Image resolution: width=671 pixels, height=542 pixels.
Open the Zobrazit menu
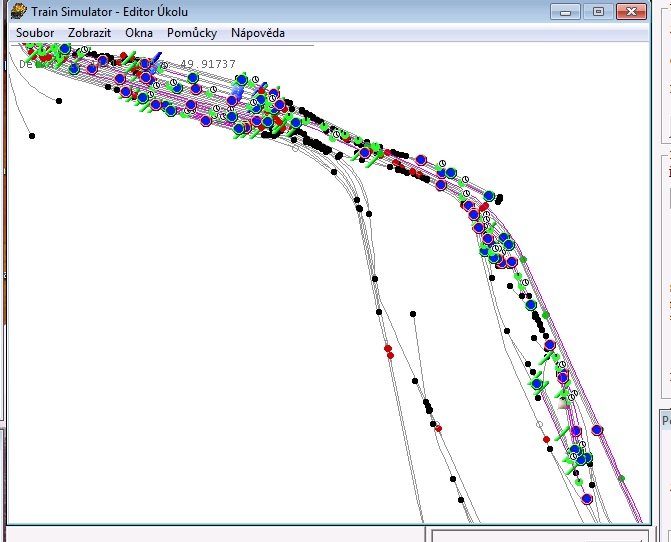[x=89, y=33]
